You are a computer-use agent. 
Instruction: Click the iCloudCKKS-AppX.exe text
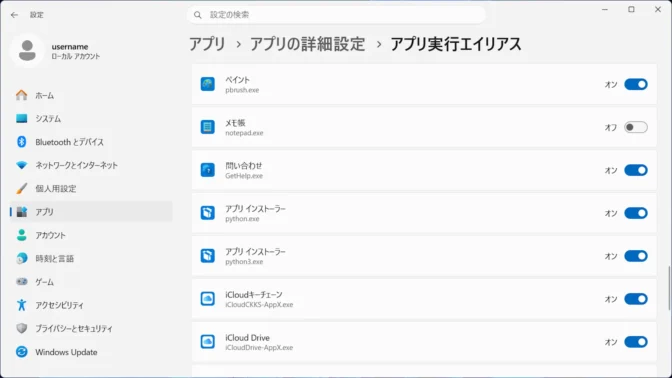point(259,305)
